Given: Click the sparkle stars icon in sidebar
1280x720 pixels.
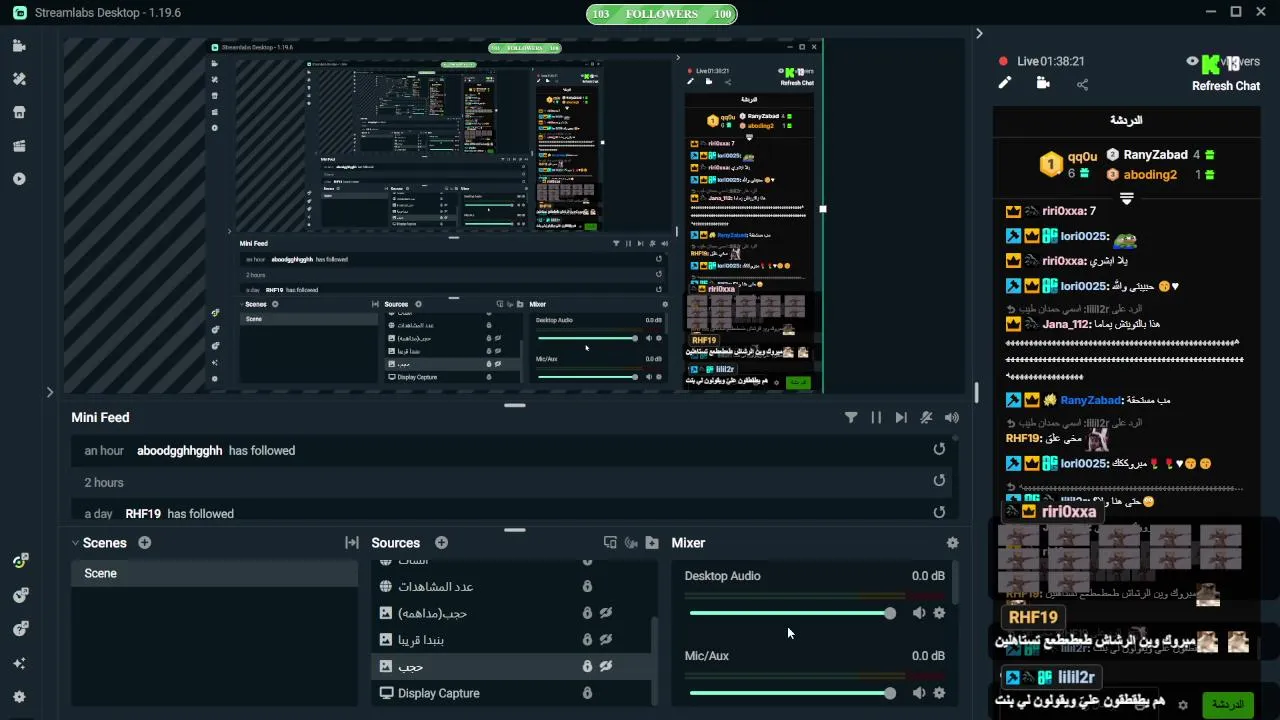Looking at the screenshot, I should [x=19, y=663].
